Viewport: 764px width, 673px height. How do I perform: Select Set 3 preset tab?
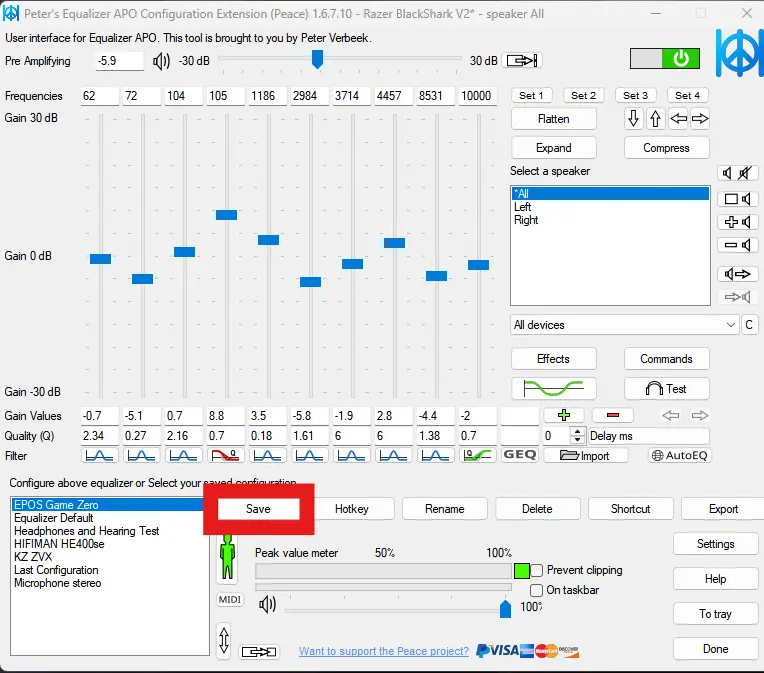point(635,96)
